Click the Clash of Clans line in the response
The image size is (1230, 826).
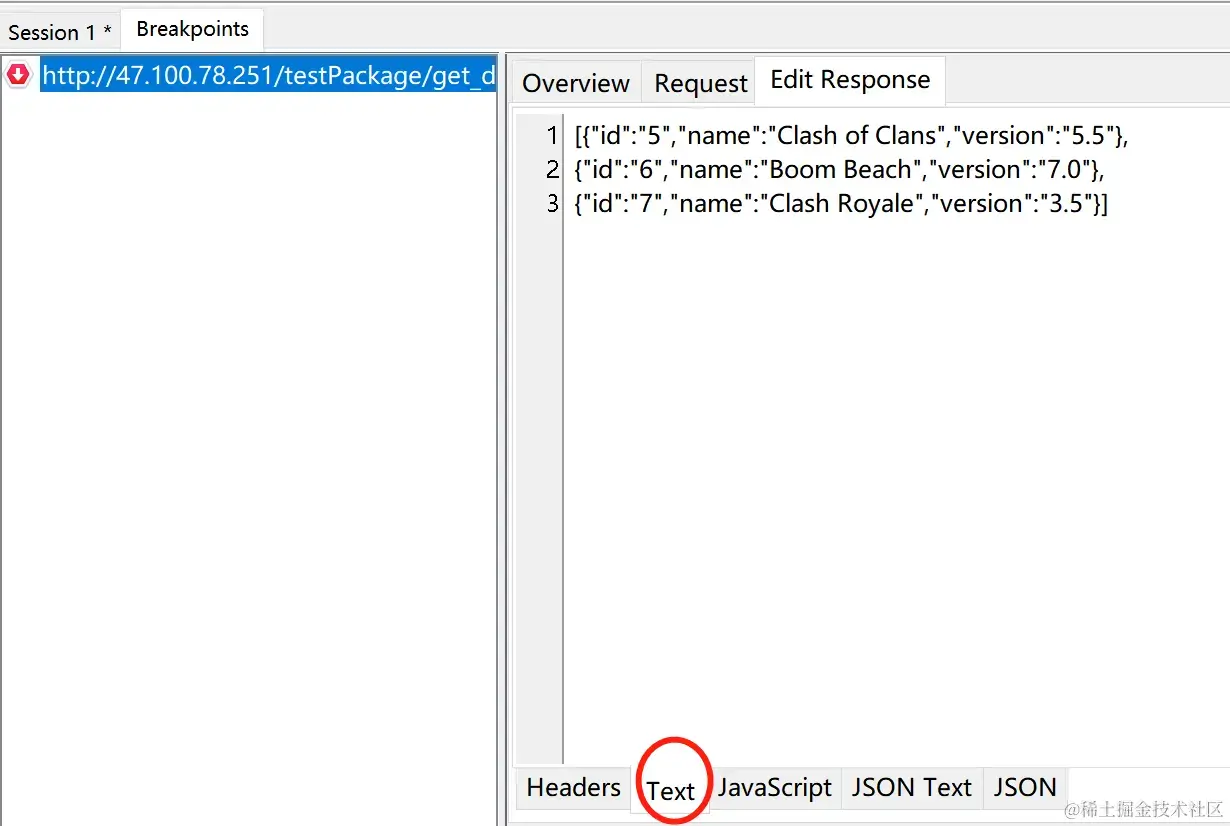point(851,135)
